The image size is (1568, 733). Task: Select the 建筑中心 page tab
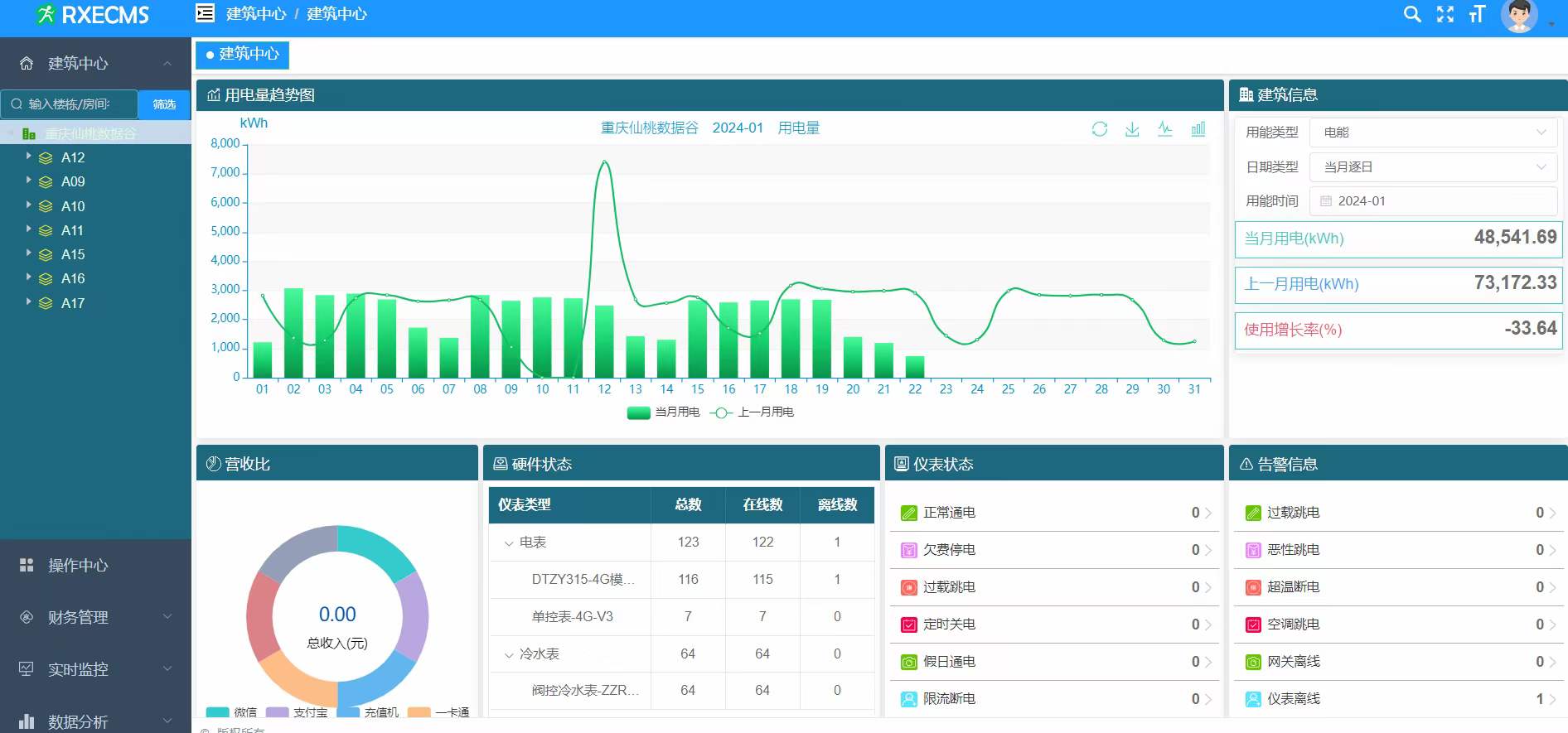pos(242,55)
